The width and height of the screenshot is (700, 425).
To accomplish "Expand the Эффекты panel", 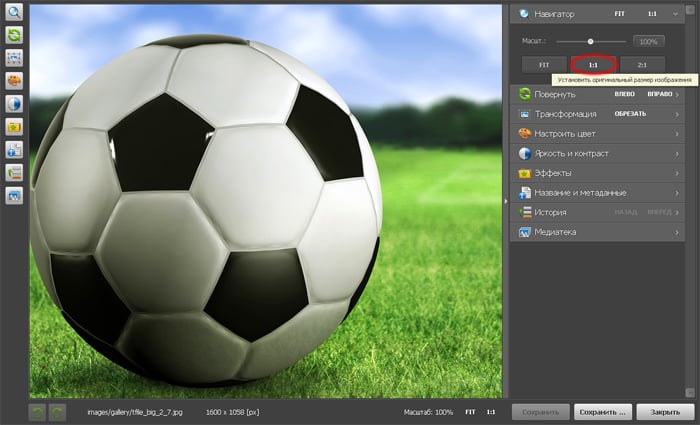I will point(597,173).
